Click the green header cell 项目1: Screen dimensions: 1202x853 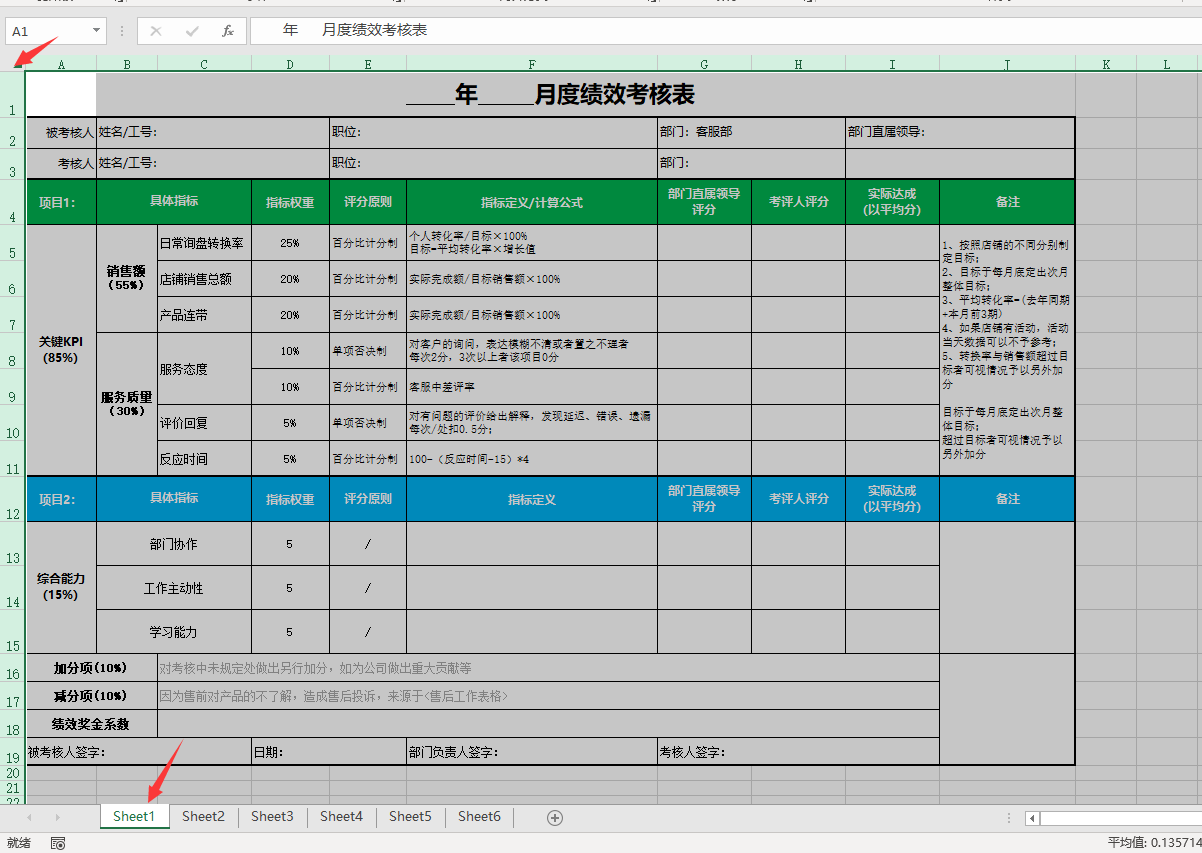[62, 202]
